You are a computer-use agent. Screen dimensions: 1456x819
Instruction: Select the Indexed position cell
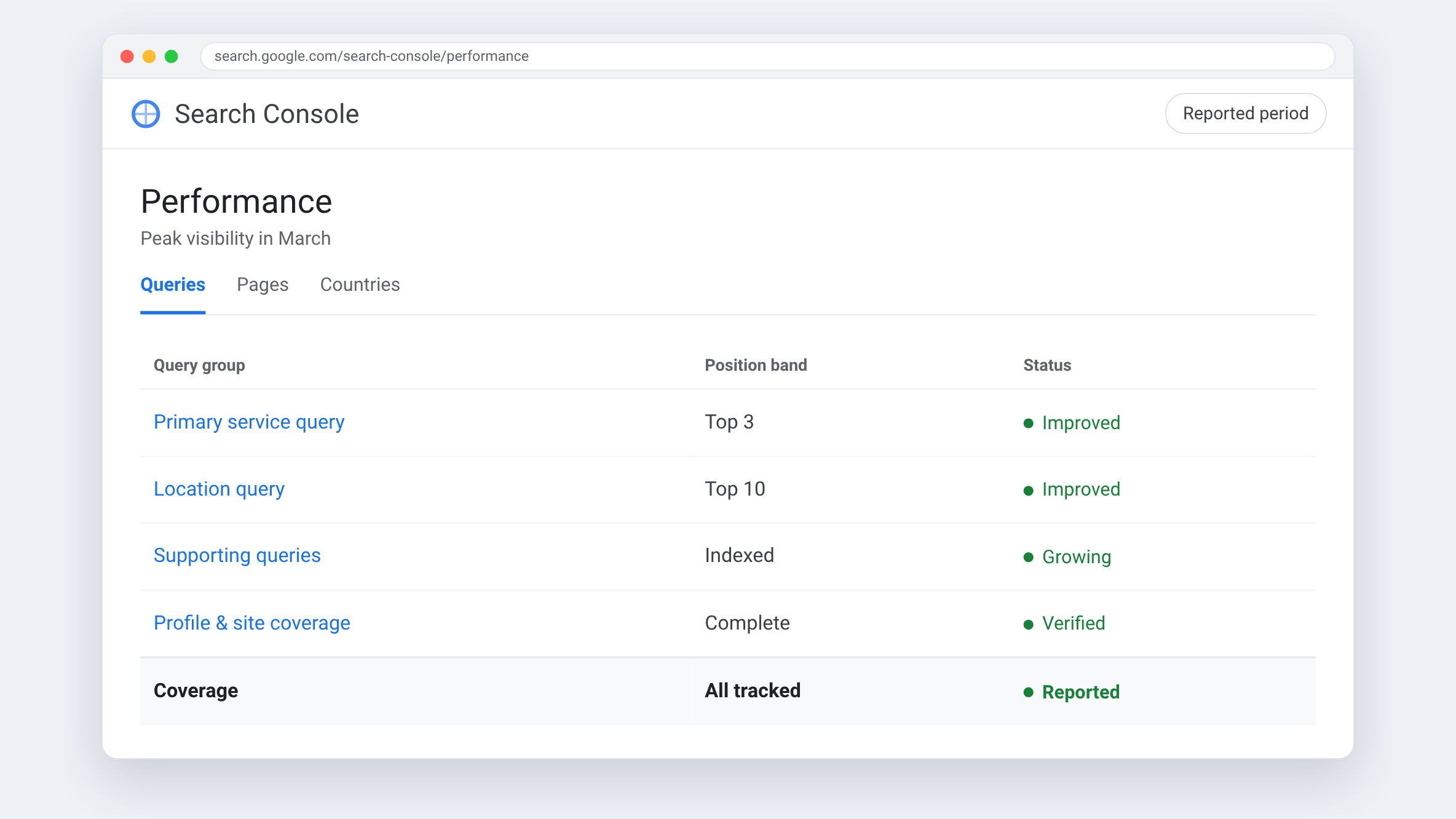[739, 556]
